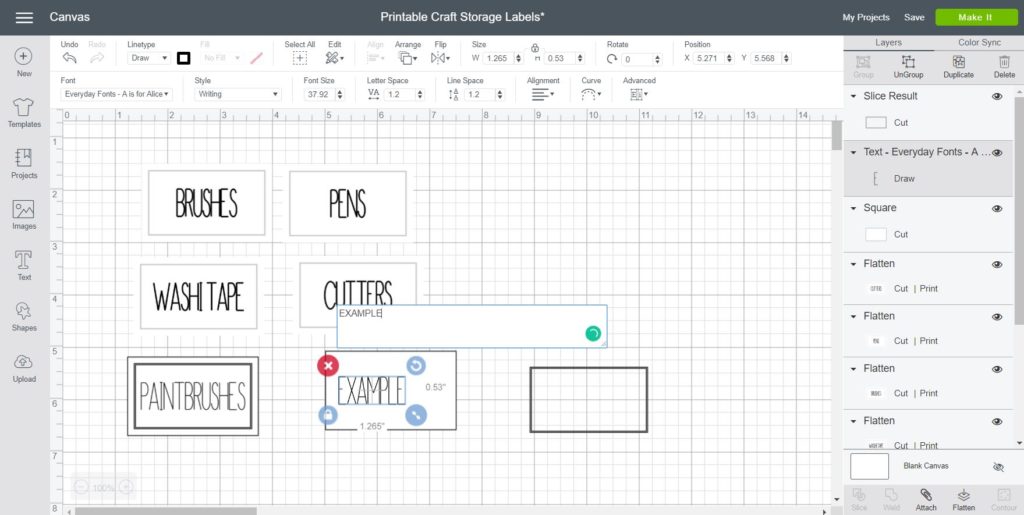This screenshot has width=1024, height=515.
Task: Select the Shapes tool
Action: click(24, 316)
